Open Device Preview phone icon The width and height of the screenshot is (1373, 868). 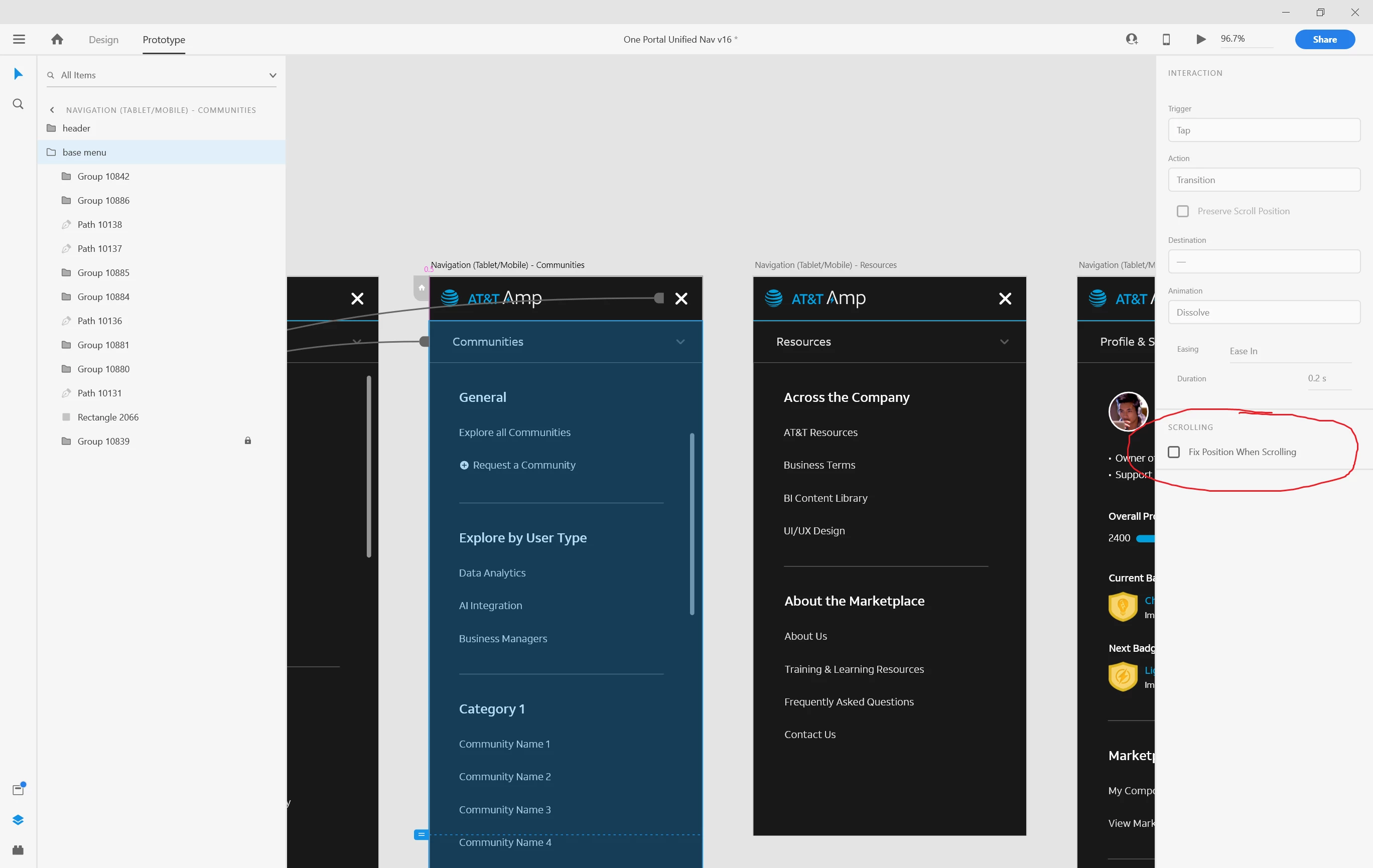click(x=1166, y=39)
